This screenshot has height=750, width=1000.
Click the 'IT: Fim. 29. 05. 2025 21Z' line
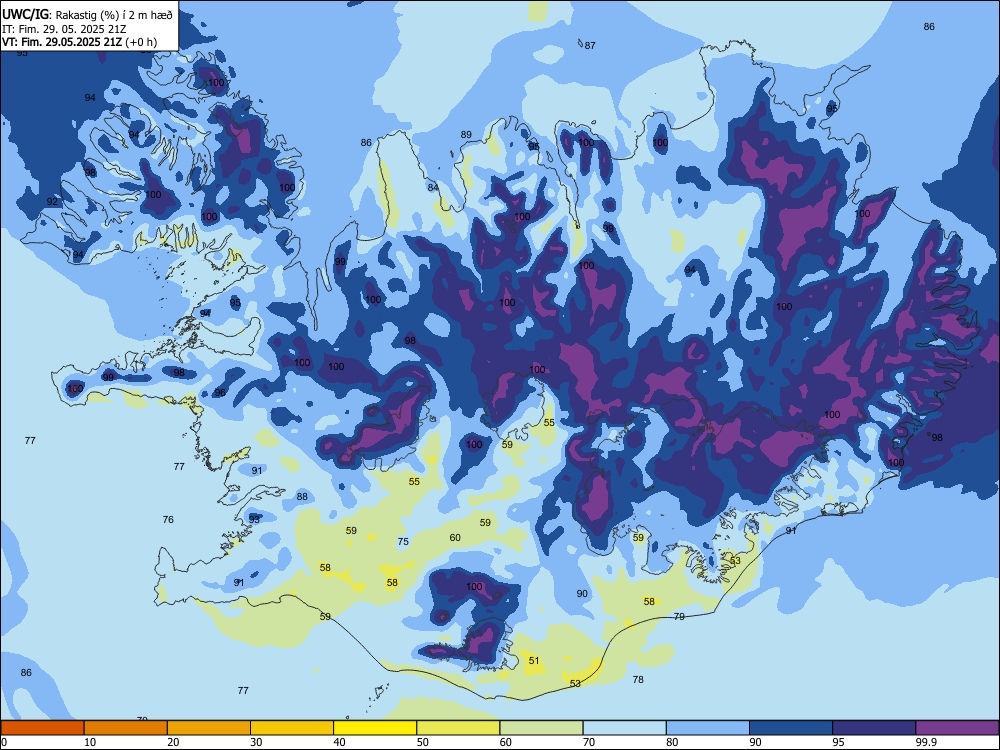64,29
